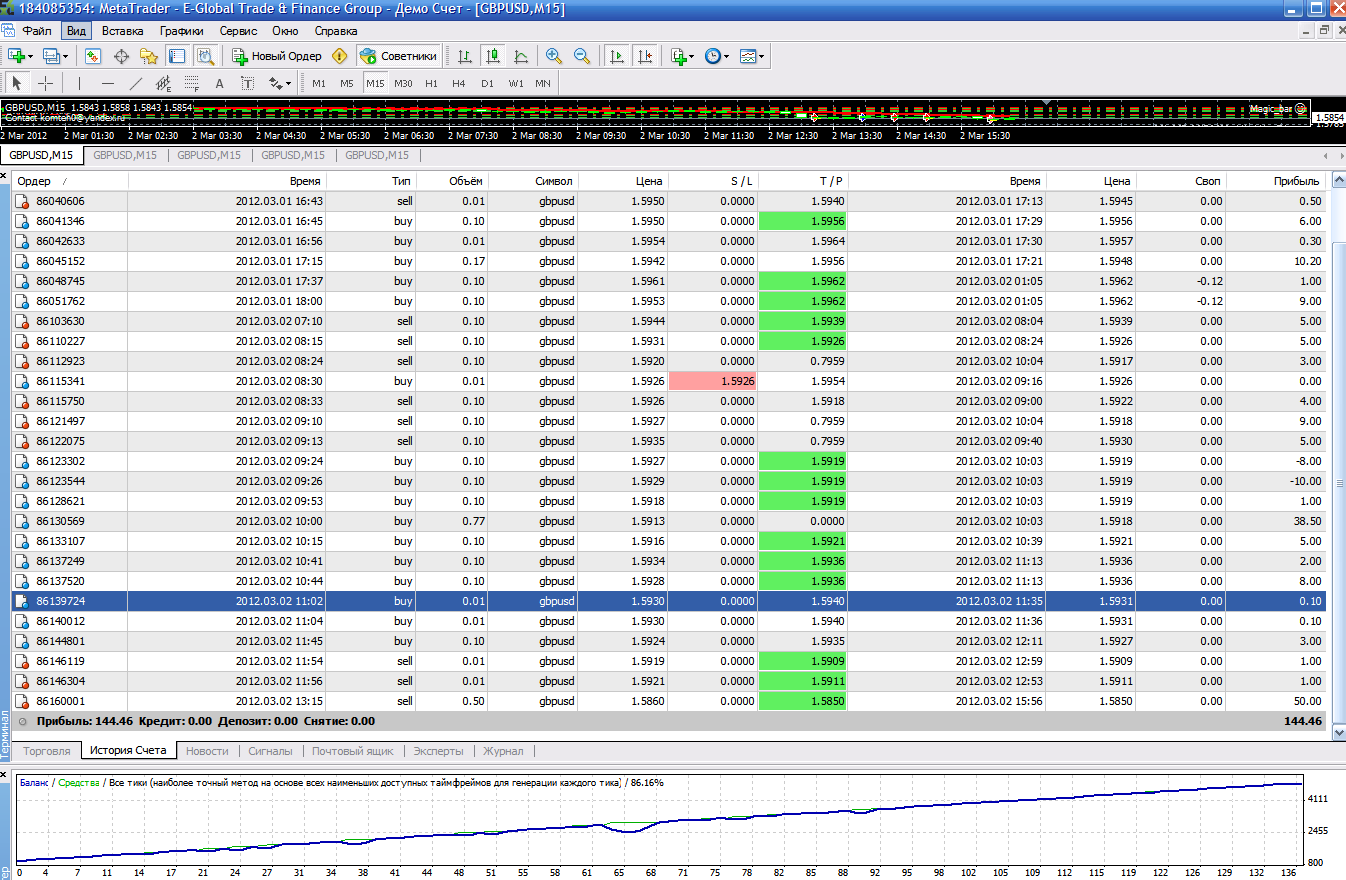Expand the New Chart dropdown arrow
The image size is (1346, 880).
pyautogui.click(x=31, y=56)
